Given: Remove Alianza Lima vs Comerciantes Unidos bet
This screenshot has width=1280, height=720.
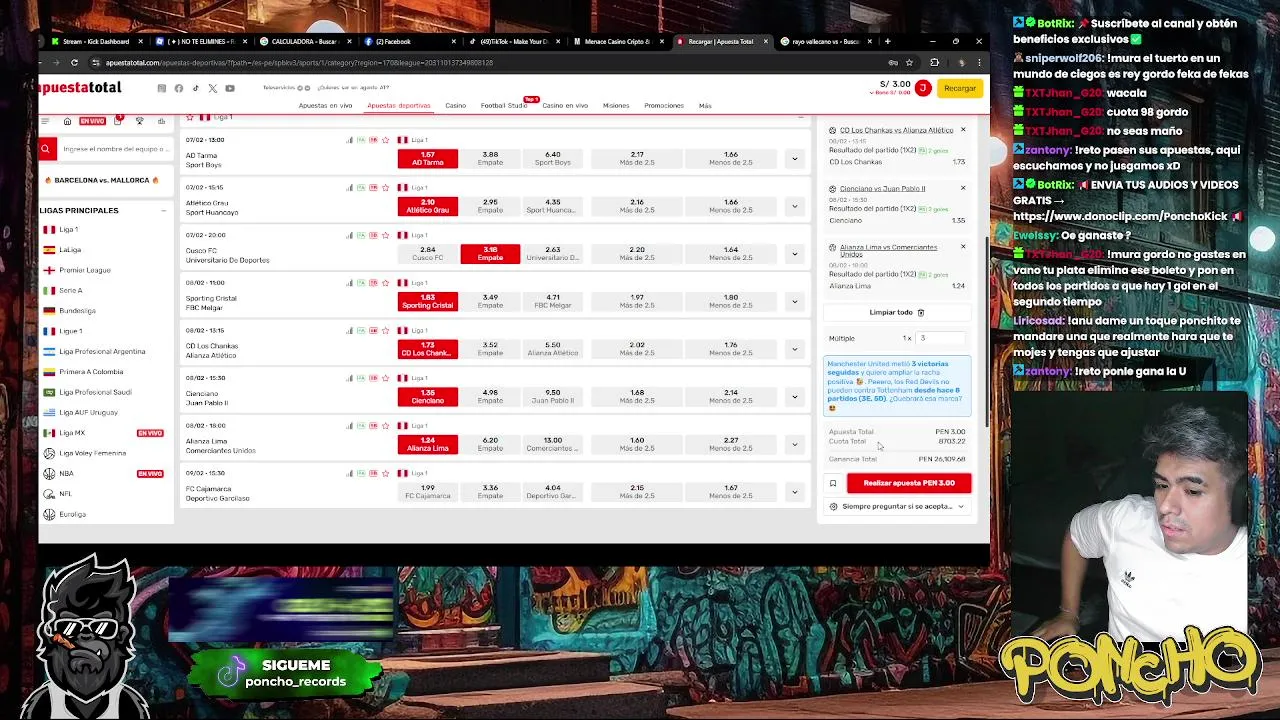Looking at the screenshot, I should coord(963,246).
